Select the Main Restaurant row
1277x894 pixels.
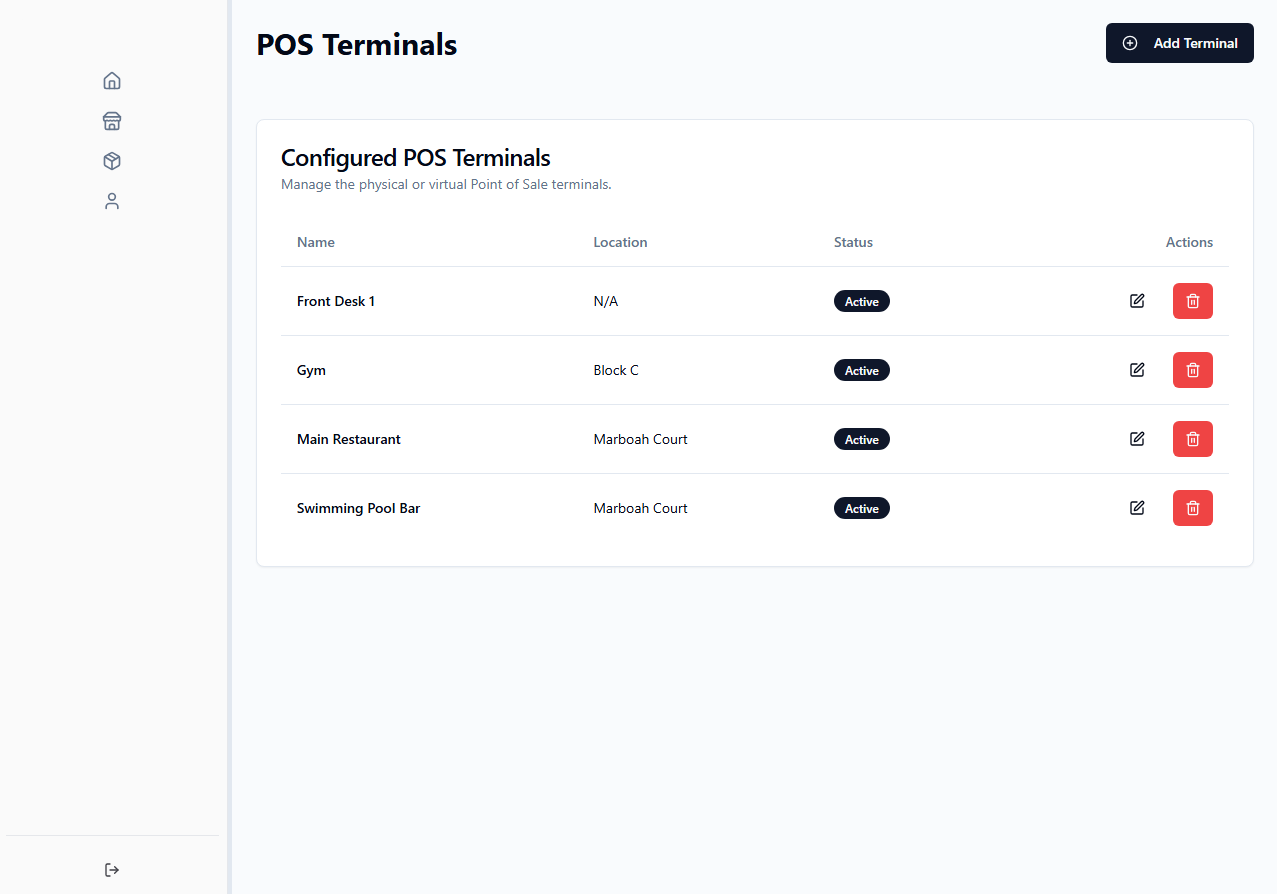tap(700, 438)
